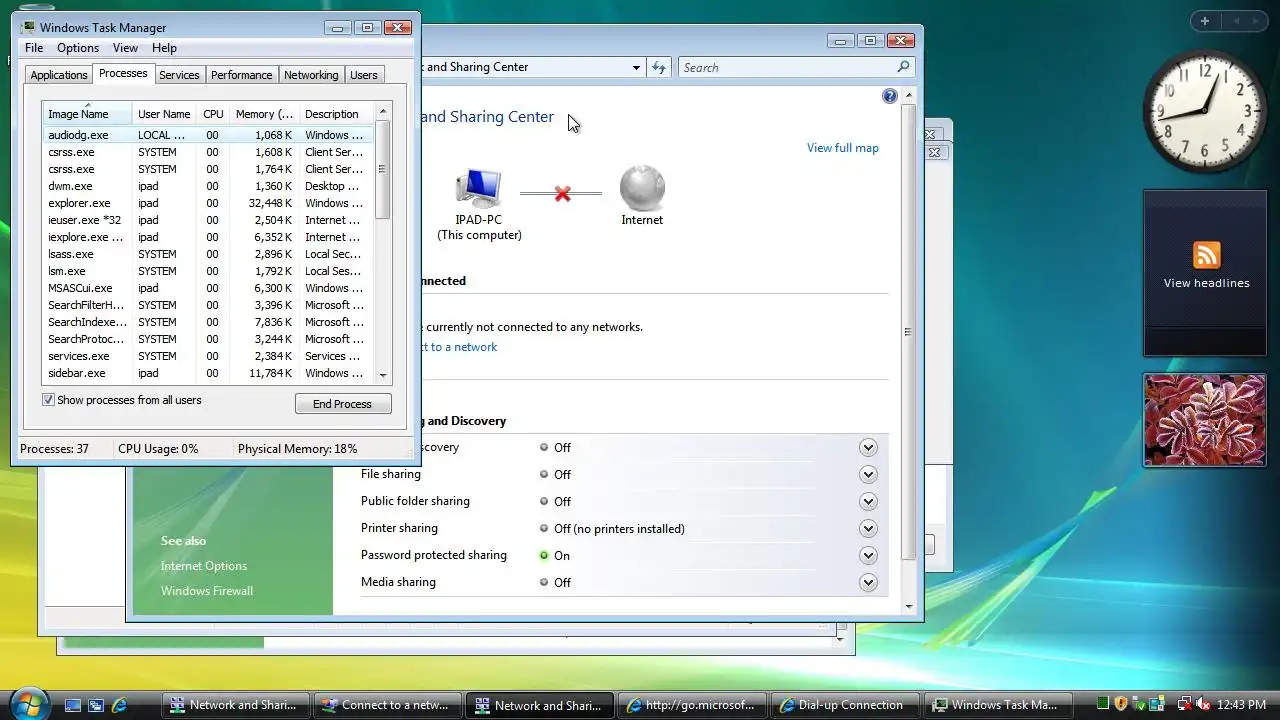Sort processes by the Memory column
The width and height of the screenshot is (1280, 720).
[263, 114]
